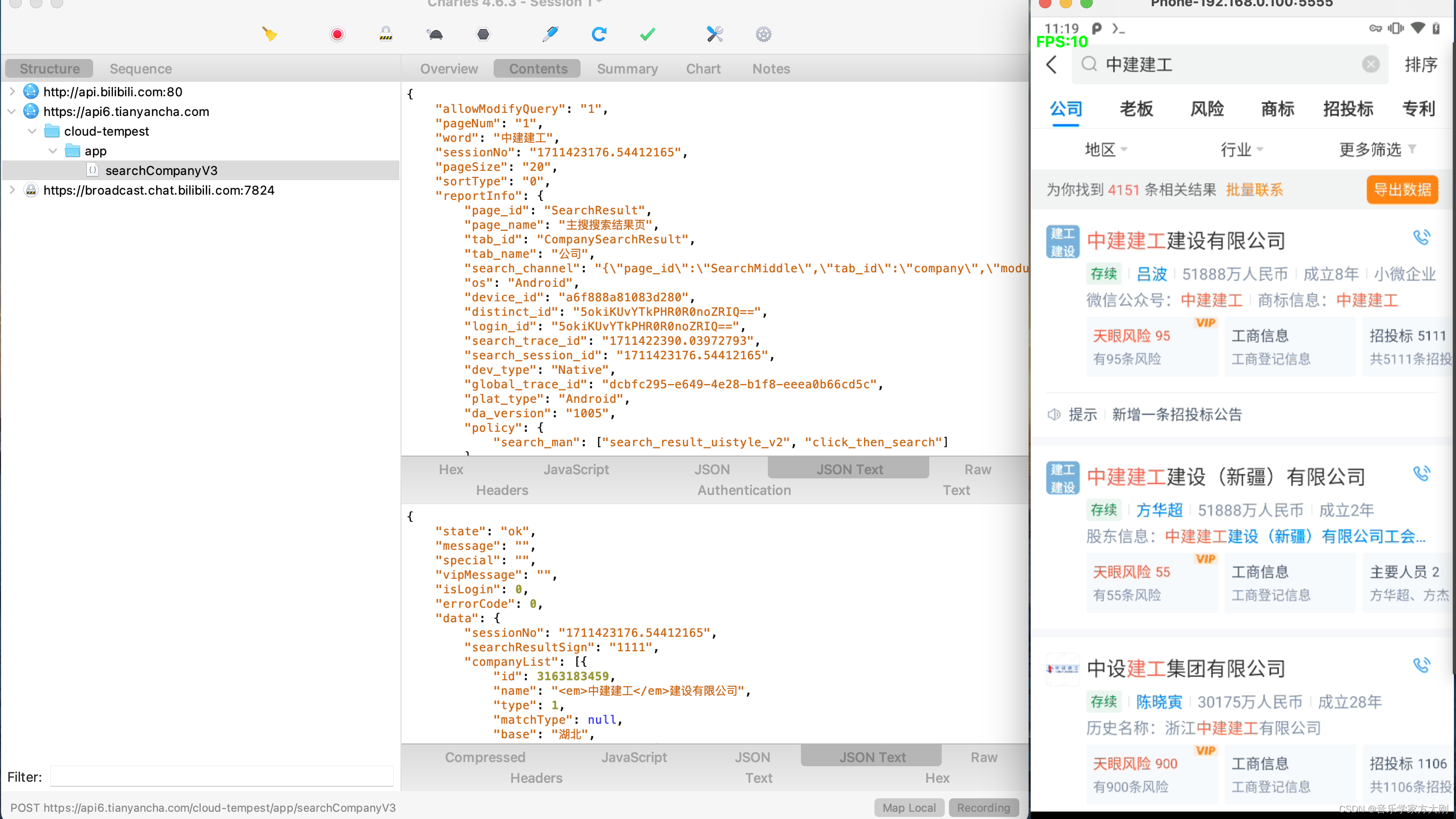Show response Raw view
The image size is (1456, 819).
[x=984, y=757]
